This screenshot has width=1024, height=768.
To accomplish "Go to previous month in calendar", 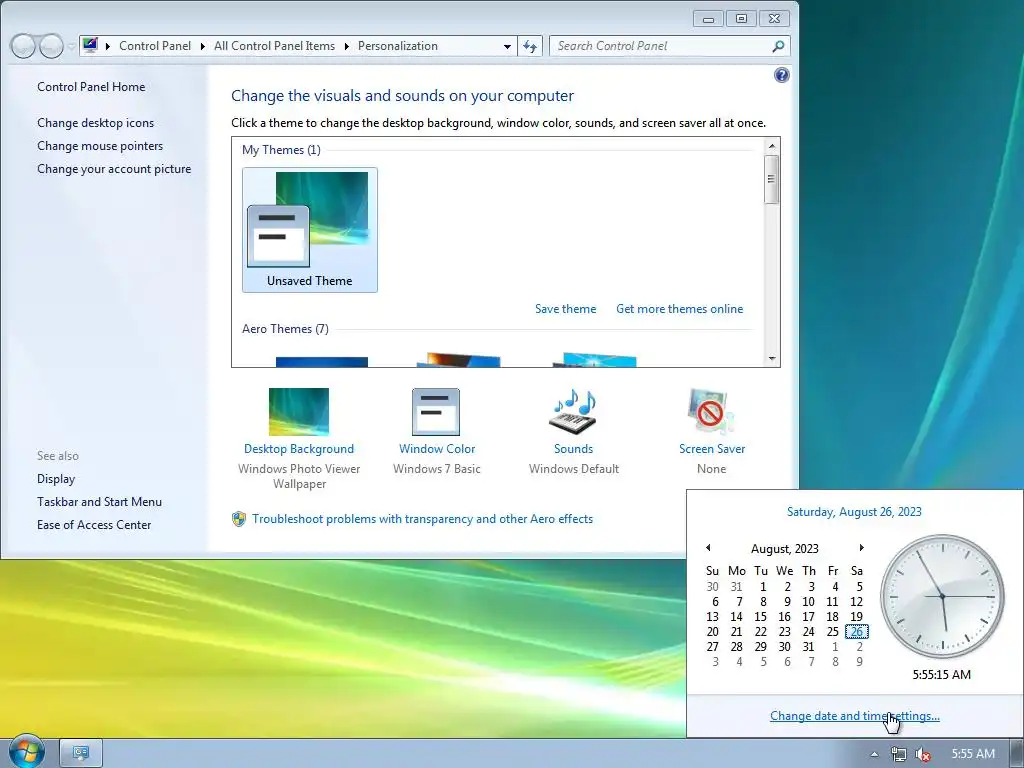I will pos(708,548).
